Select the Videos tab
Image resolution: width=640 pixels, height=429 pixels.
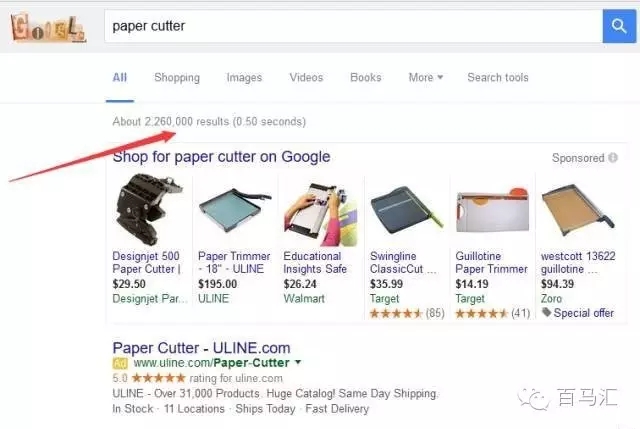point(306,77)
